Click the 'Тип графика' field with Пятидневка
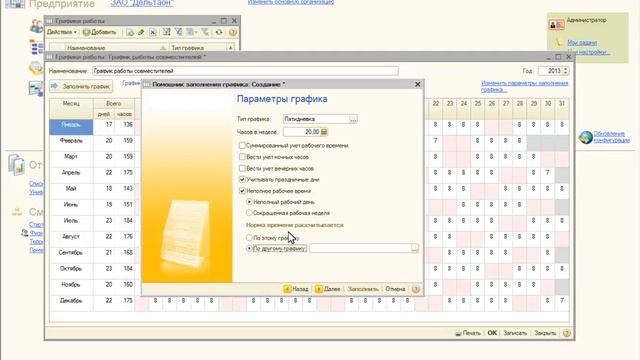 pos(316,119)
